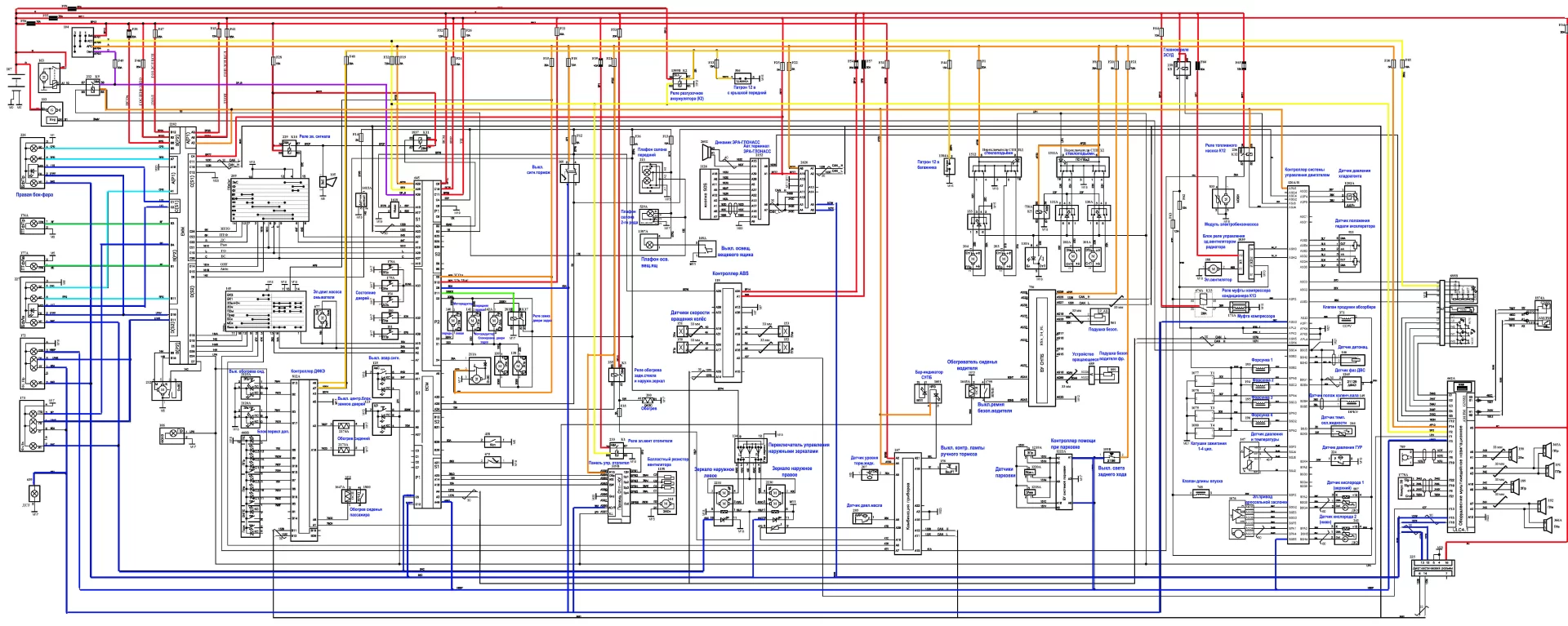Click the ЭРА-ГЛОНАСС speaker symbol
This screenshot has height=626, width=1568.
click(x=705, y=153)
